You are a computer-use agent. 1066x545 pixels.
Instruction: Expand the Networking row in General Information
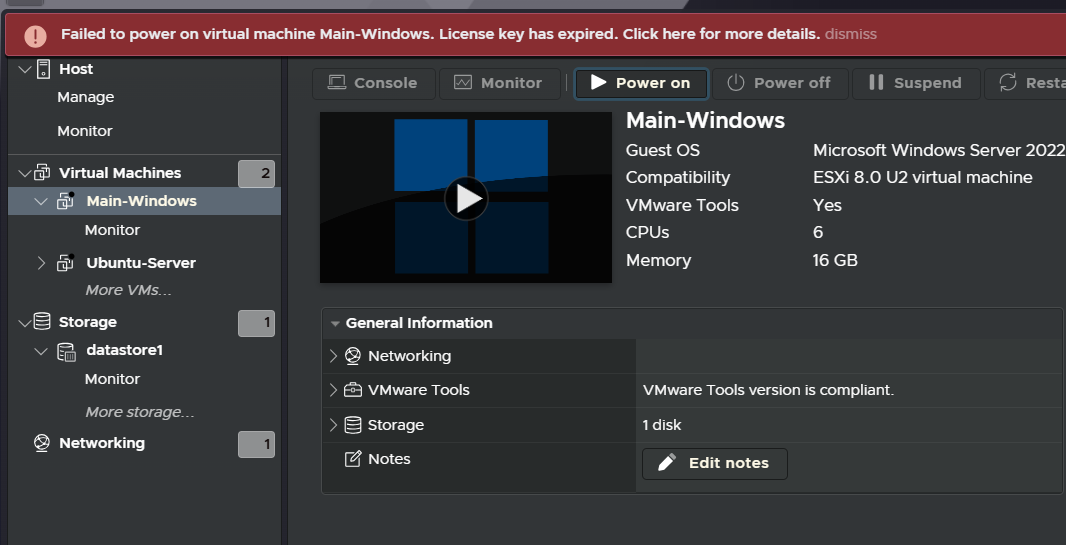click(x=333, y=356)
